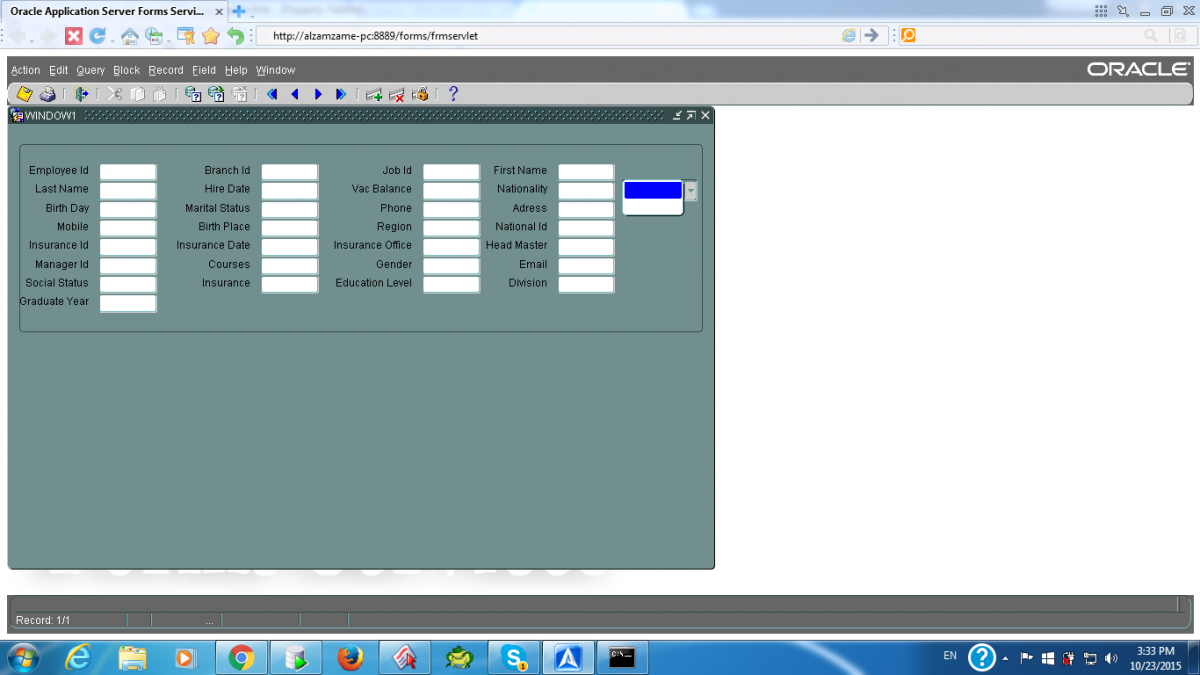
Task: Click the Exit form icon in toolbar
Action: (81, 94)
